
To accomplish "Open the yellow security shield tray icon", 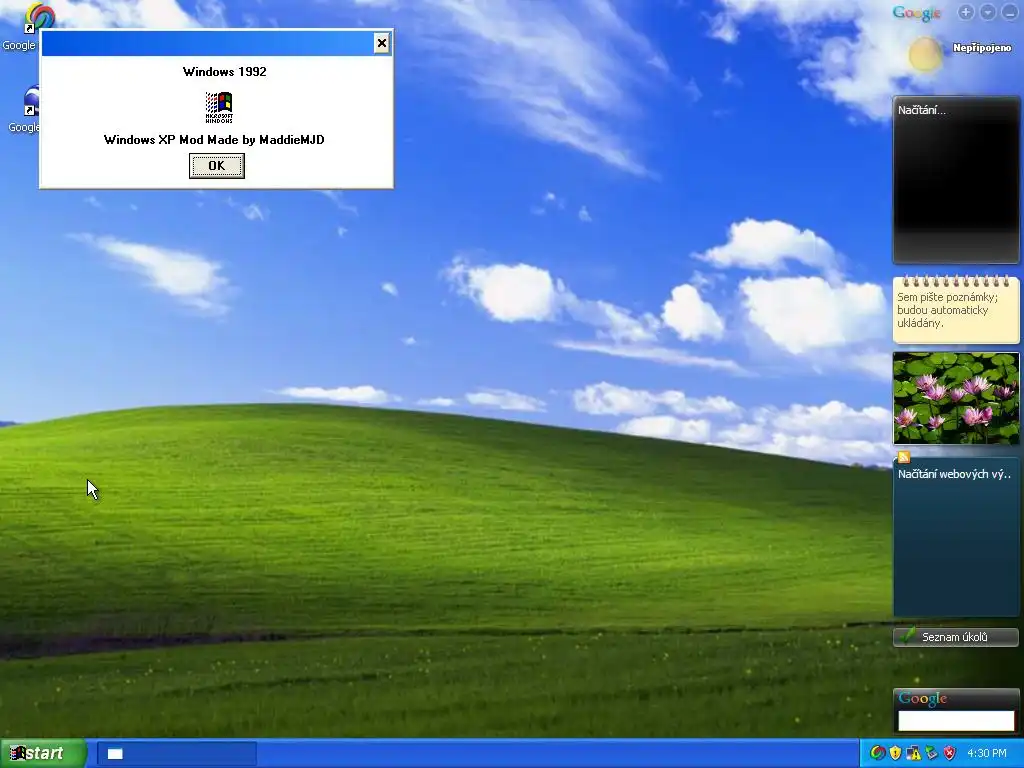I will pos(895,753).
